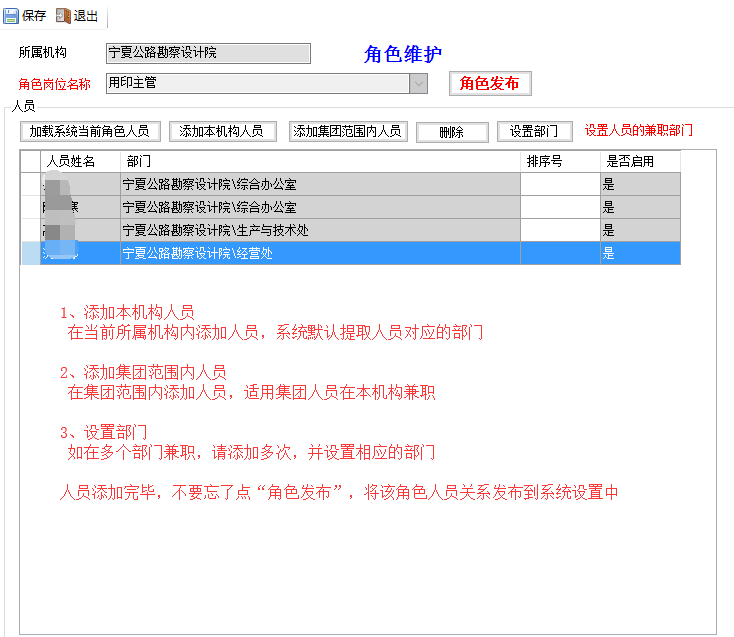Click 保存 text in toolbar
Screen dimensions: 734x637
(34, 16)
